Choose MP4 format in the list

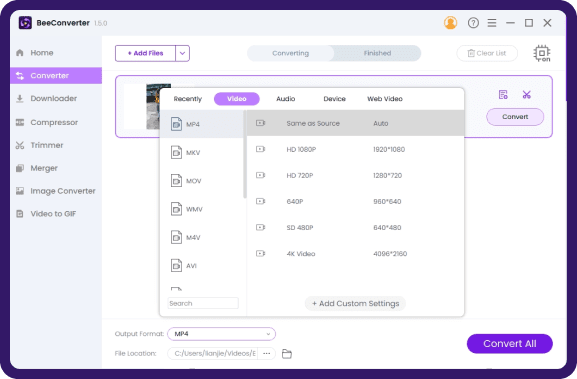click(x=202, y=124)
